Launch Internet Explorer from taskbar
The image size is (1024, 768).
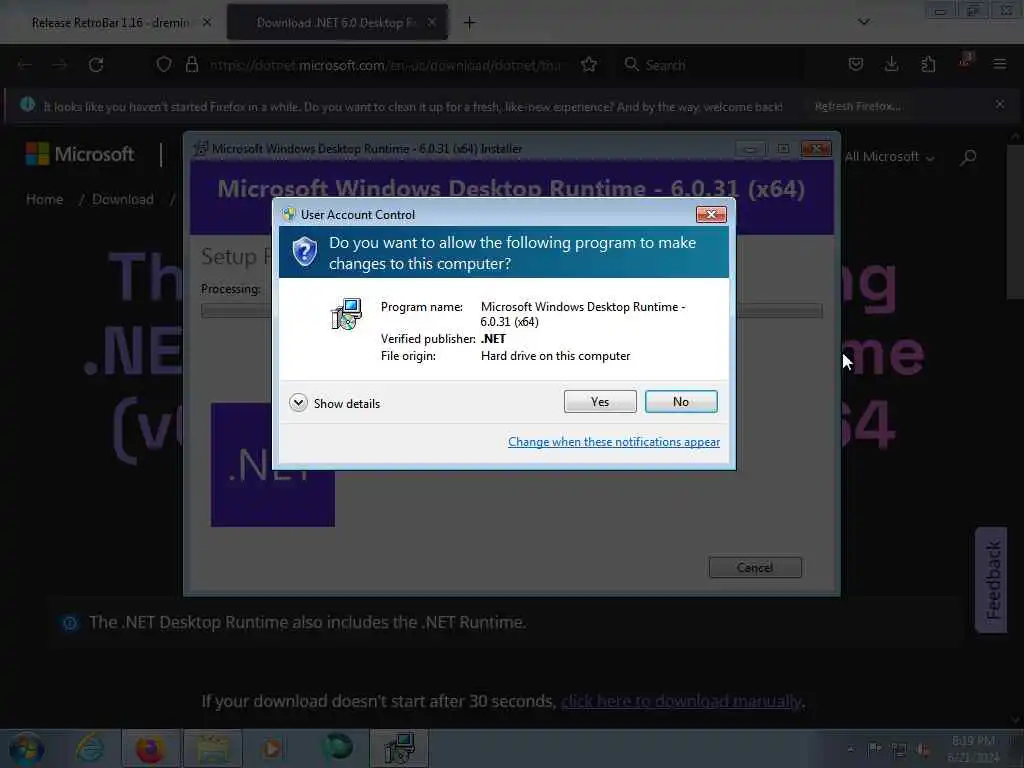(90, 748)
